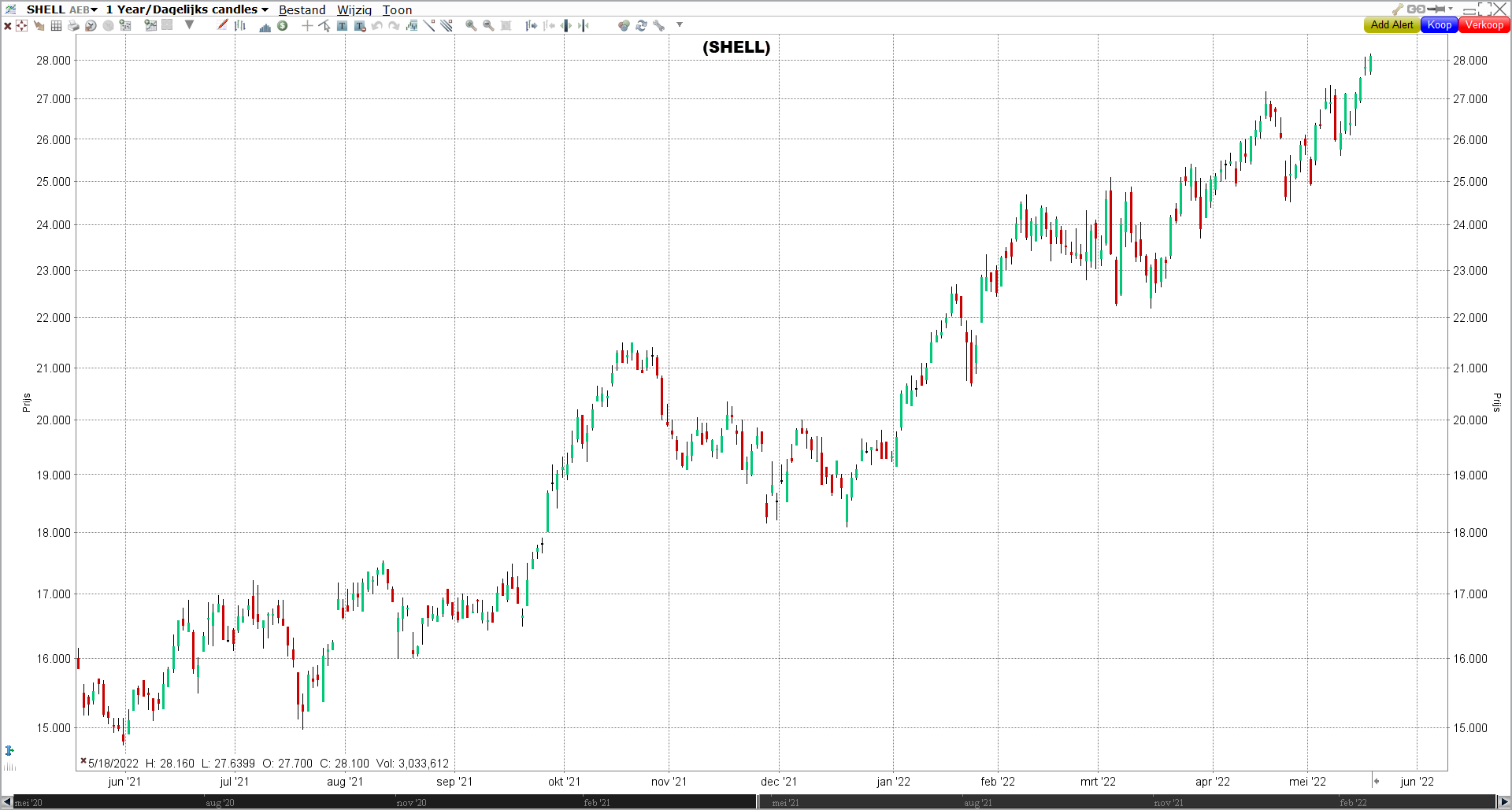Viewport: 1512px width, 810px height.
Task: Open the color circles theme icon
Action: (x=624, y=25)
